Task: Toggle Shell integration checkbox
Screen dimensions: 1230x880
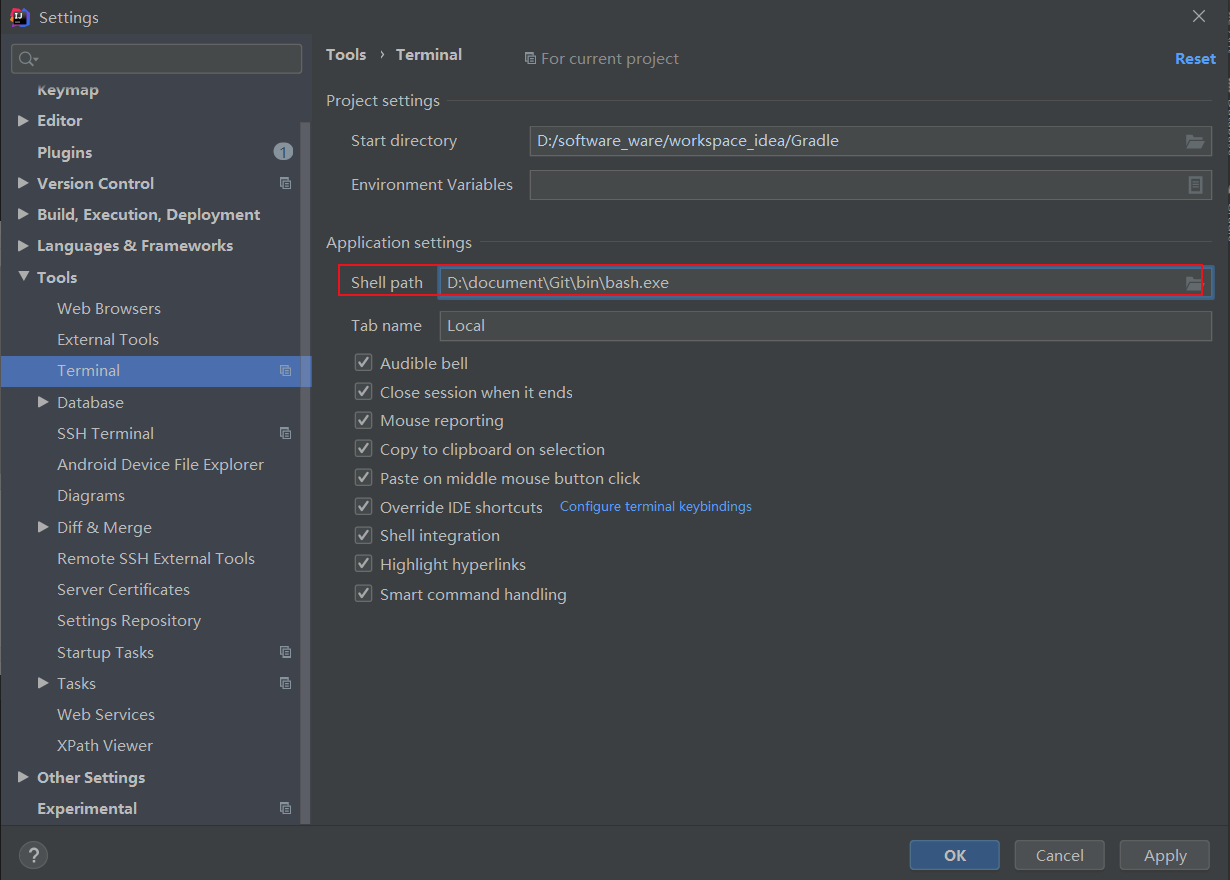Action: pyautogui.click(x=364, y=536)
